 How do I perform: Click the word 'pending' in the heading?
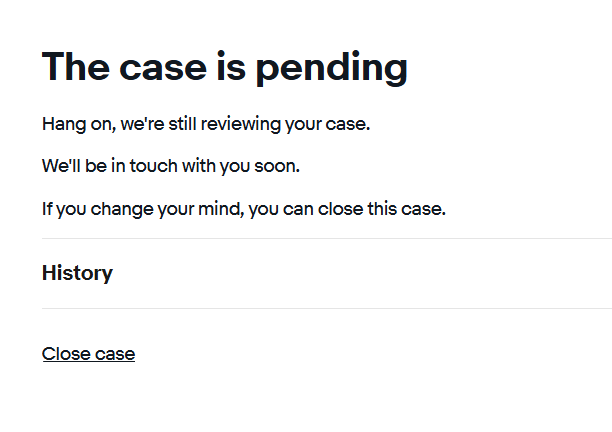(x=331, y=67)
